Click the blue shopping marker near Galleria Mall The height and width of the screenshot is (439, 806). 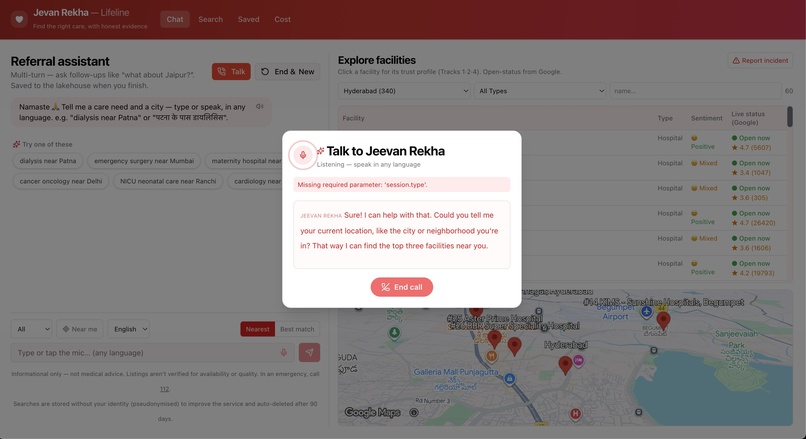click(509, 379)
